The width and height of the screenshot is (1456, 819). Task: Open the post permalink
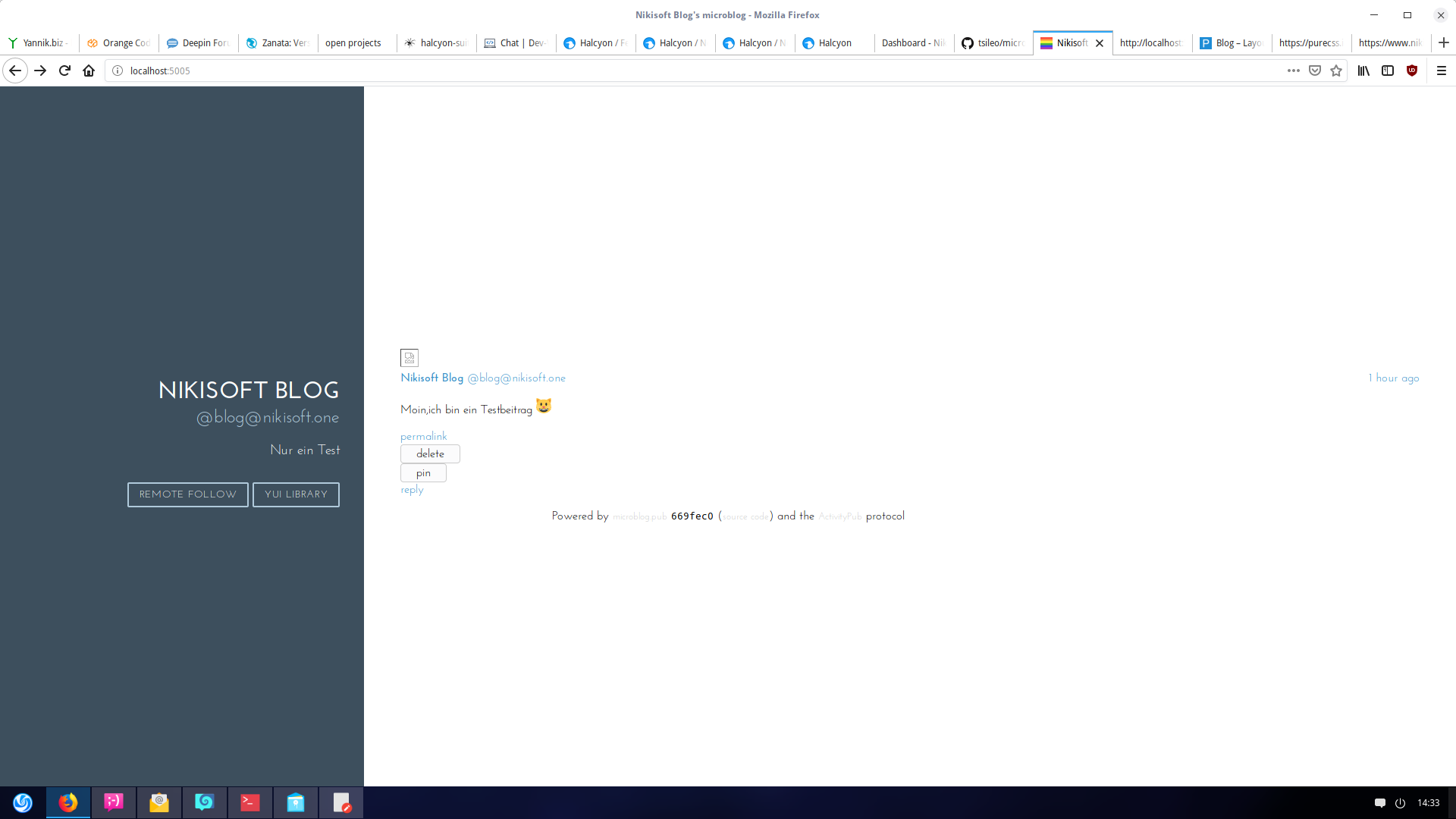click(x=423, y=436)
